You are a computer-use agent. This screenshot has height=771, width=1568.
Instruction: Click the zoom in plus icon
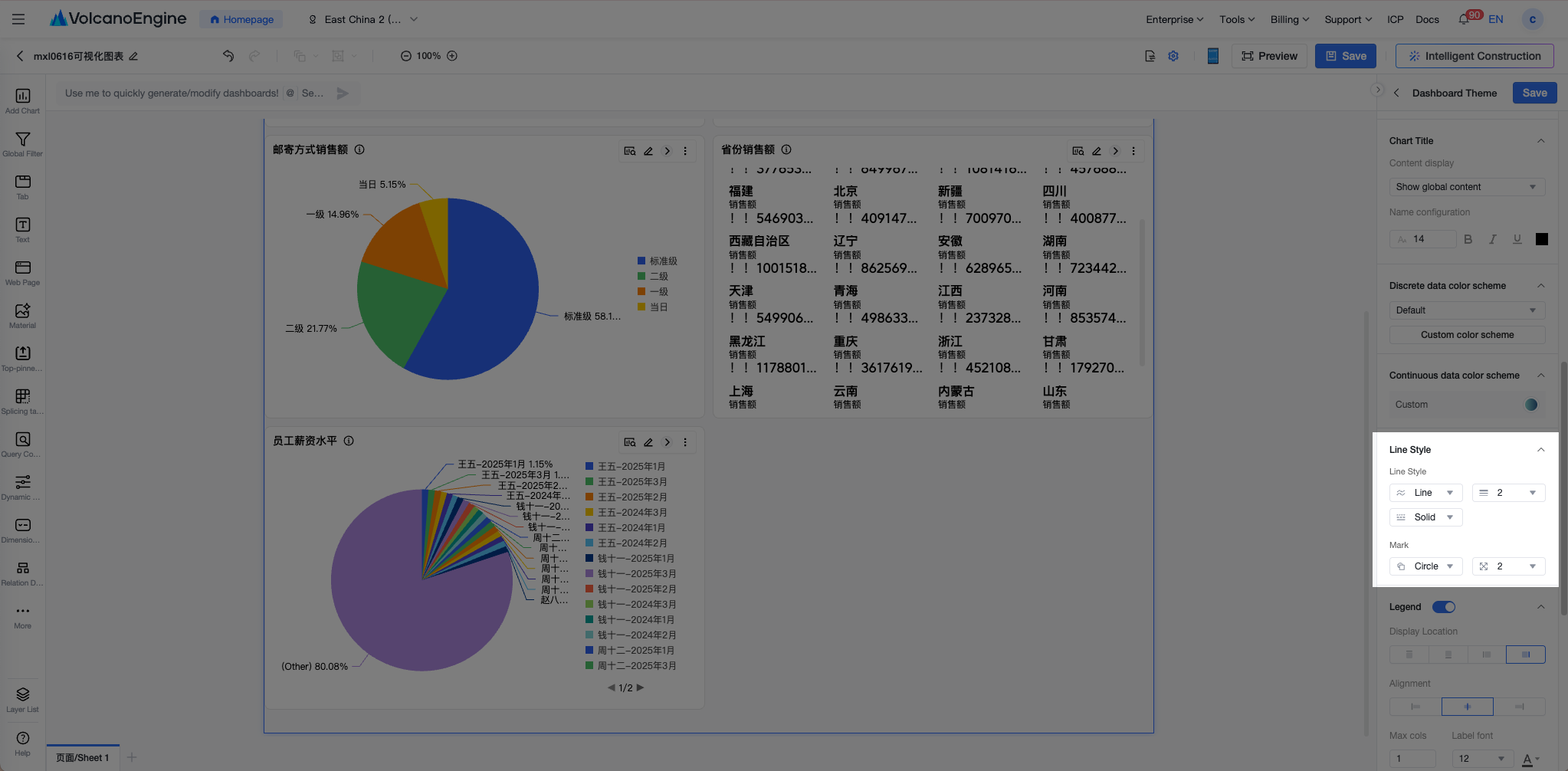click(452, 56)
